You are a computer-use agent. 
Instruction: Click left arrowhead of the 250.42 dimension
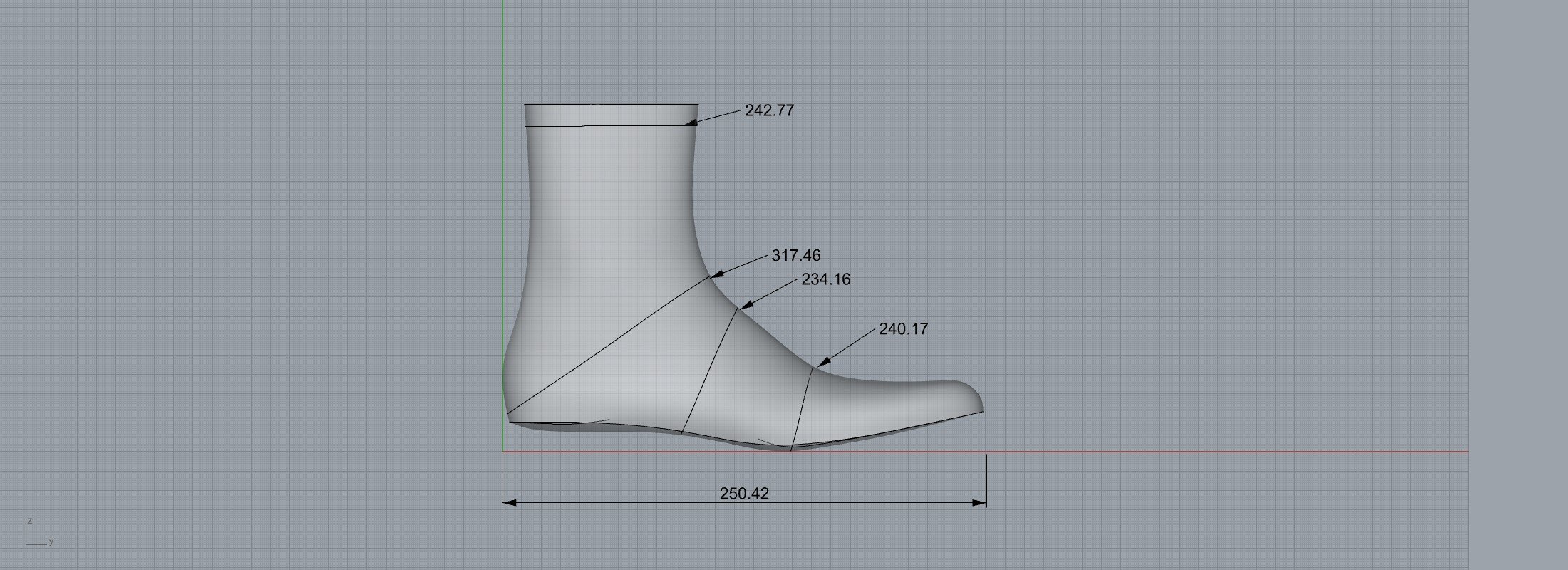[509, 503]
